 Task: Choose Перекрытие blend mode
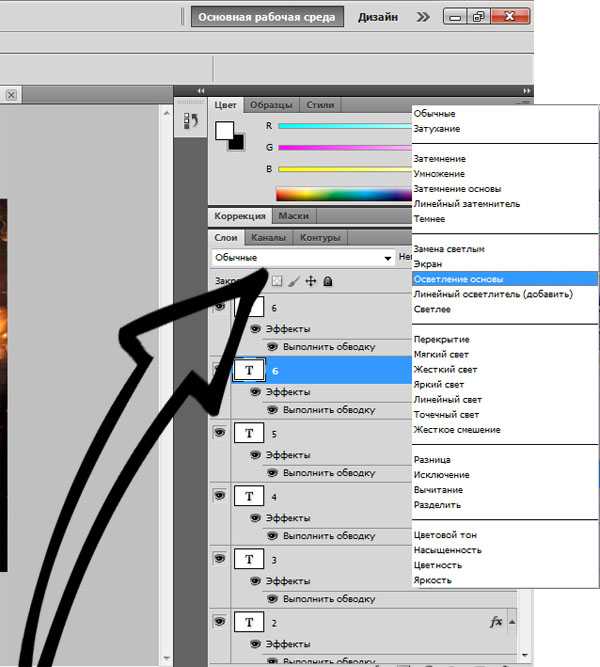[505, 339]
